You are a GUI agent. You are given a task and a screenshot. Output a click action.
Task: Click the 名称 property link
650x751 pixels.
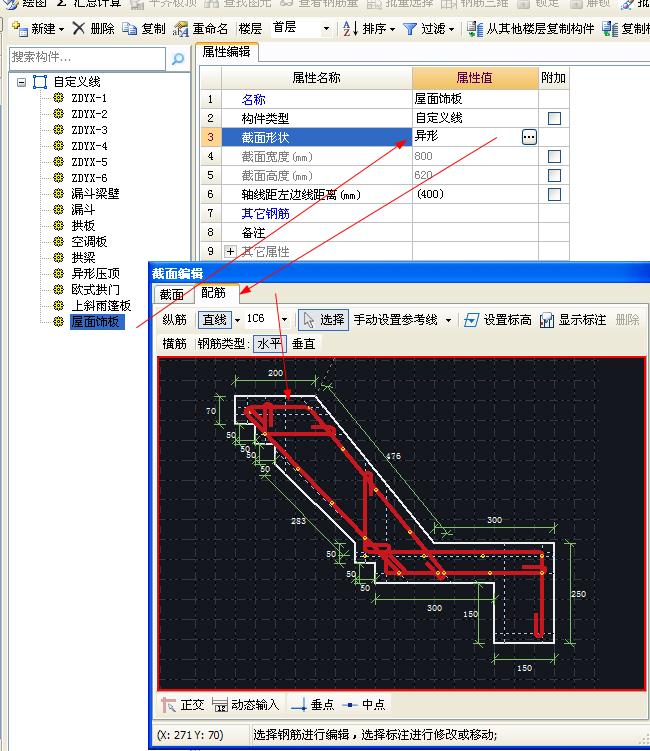253,100
